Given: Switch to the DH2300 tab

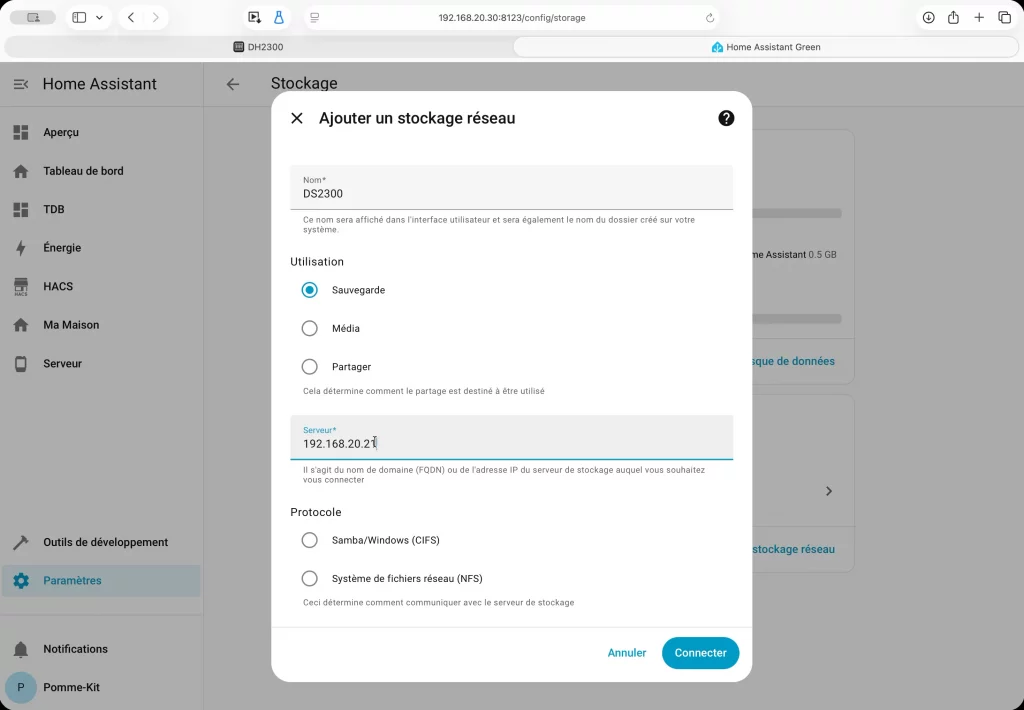Looking at the screenshot, I should (x=266, y=46).
